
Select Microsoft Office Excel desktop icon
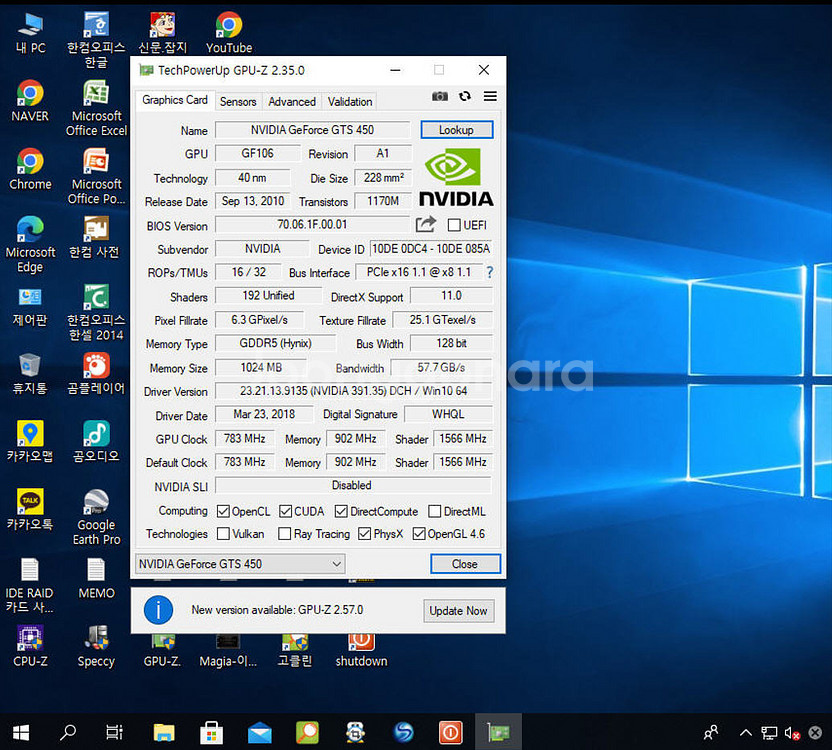pyautogui.click(x=96, y=108)
